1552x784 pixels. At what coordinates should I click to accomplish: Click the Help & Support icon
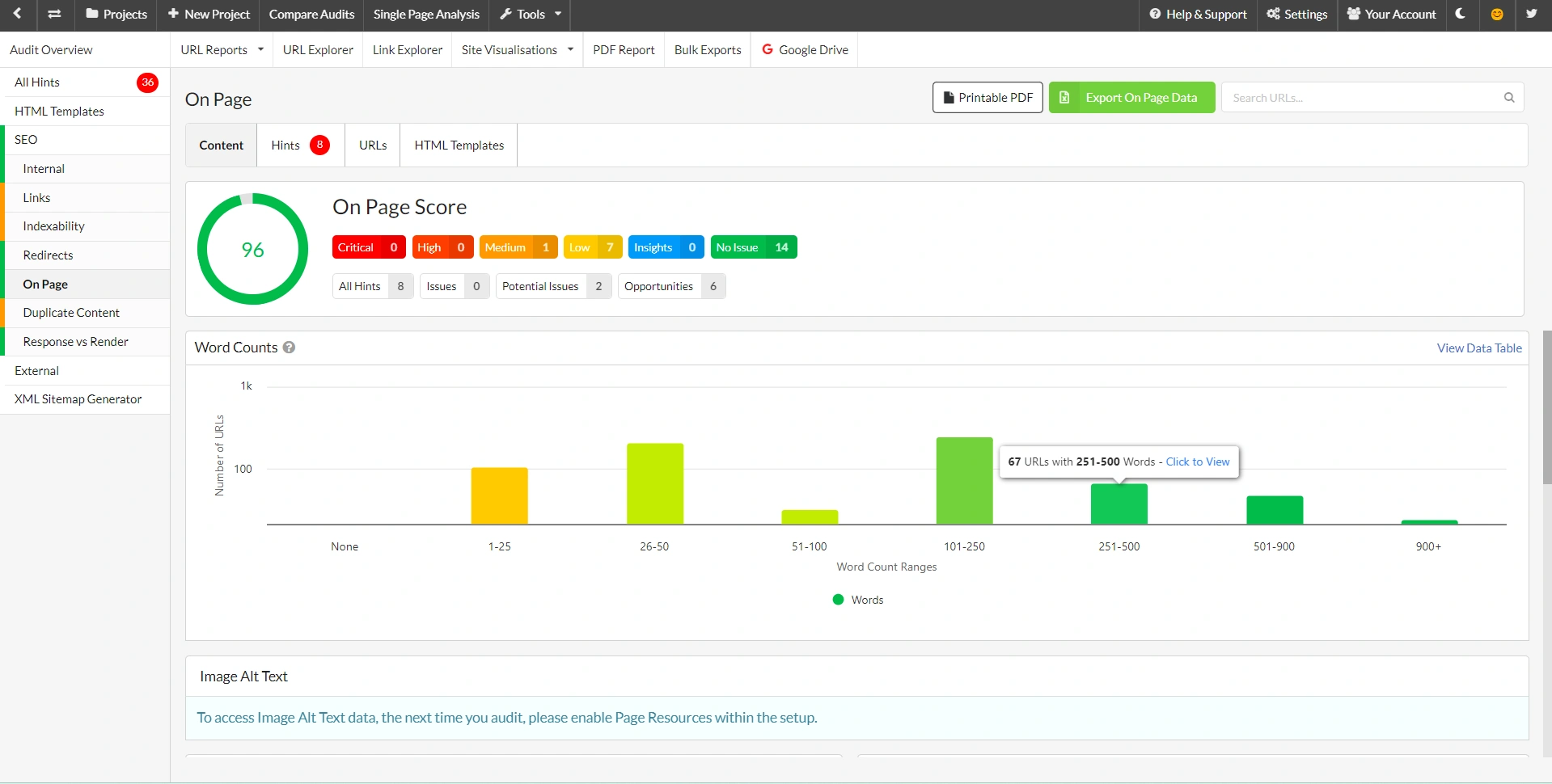click(x=1154, y=14)
